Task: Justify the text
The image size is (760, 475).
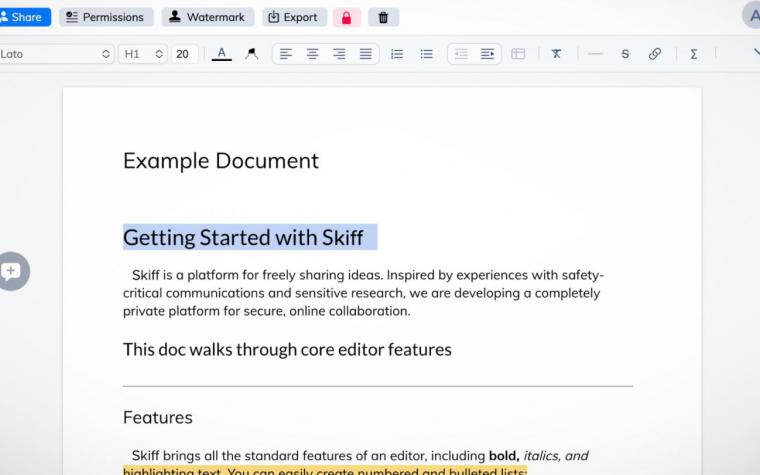Action: 365,54
